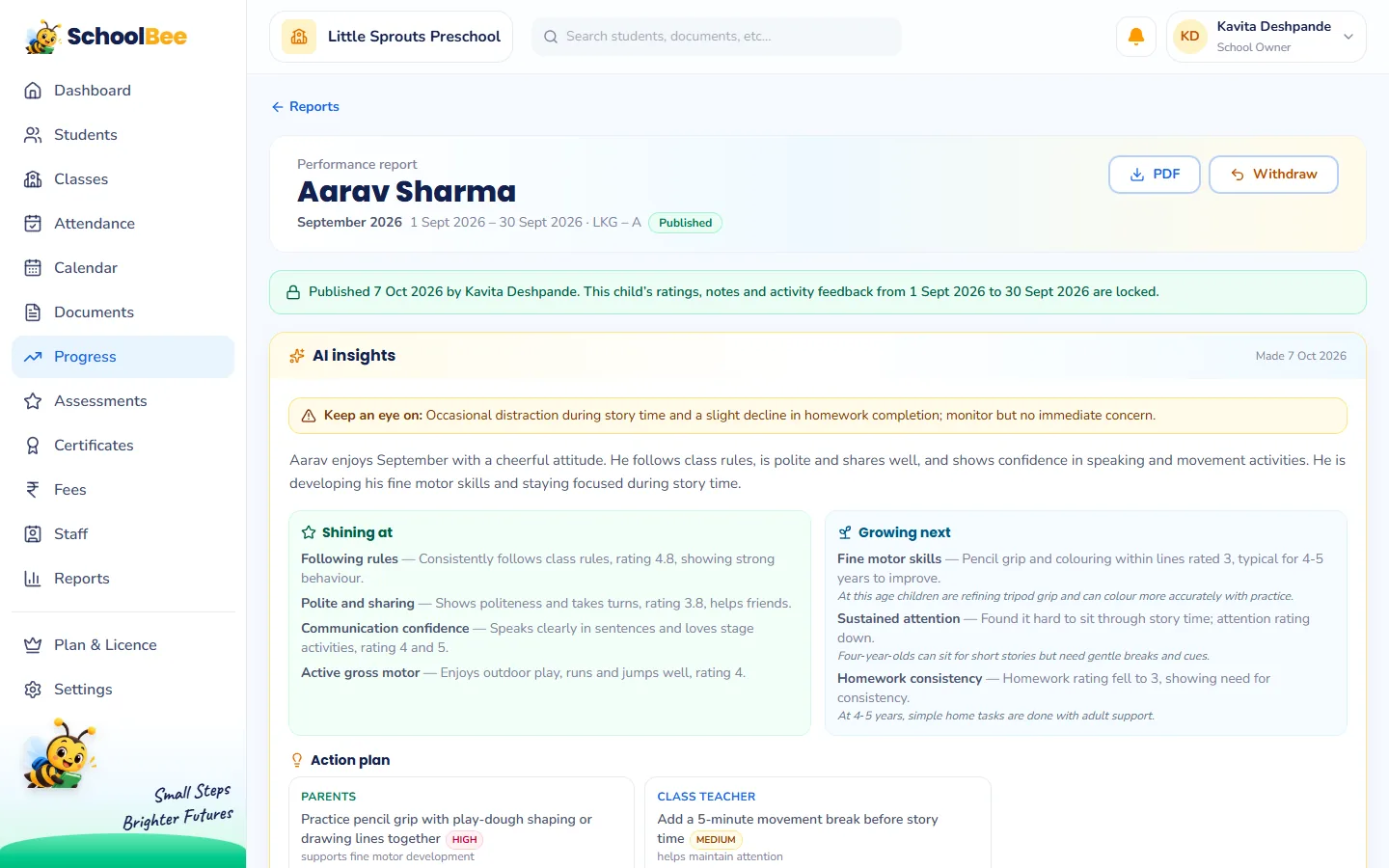Click the Classes building icon
Viewport: 1389px width, 868px height.
click(33, 179)
